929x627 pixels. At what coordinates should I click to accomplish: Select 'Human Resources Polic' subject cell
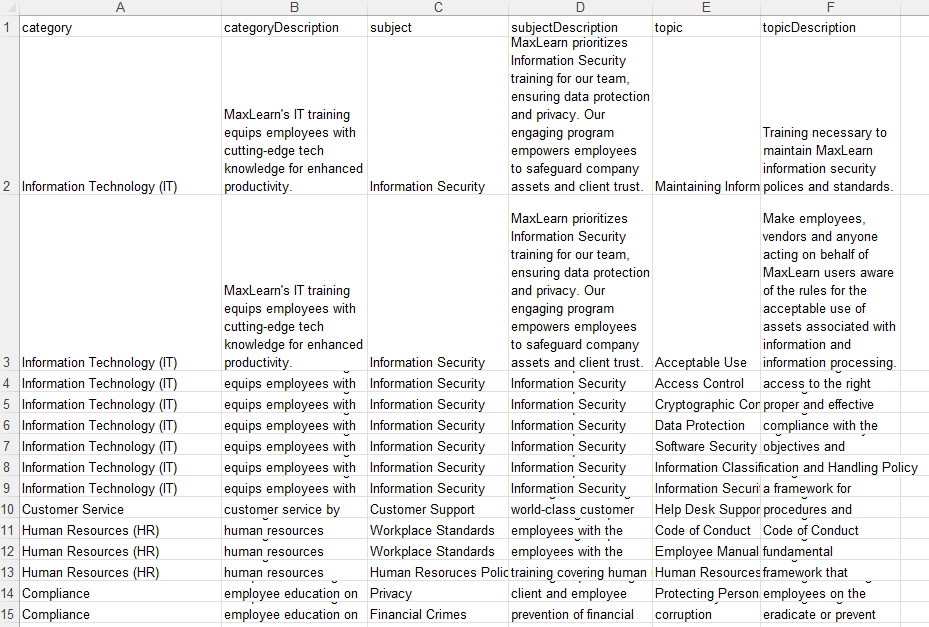(438, 572)
